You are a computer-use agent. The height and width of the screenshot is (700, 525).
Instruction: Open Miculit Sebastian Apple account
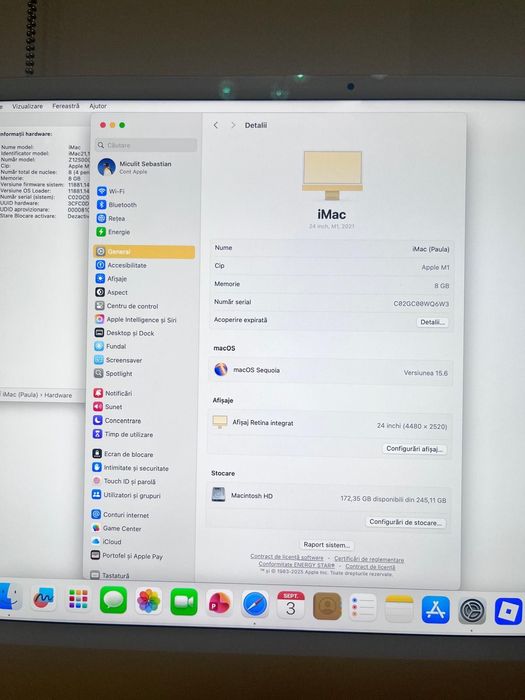click(135, 167)
